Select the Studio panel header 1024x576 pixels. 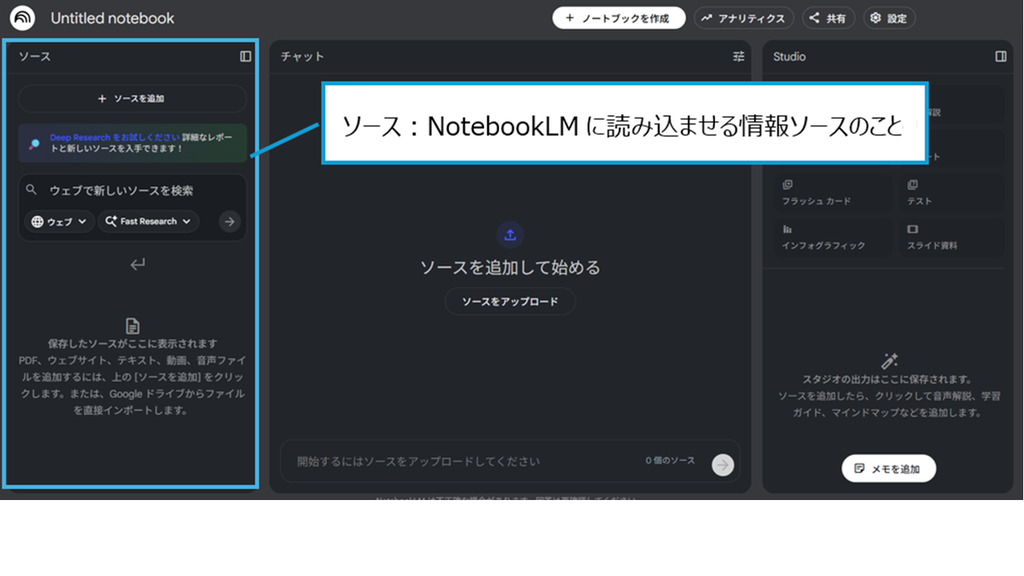click(x=789, y=56)
